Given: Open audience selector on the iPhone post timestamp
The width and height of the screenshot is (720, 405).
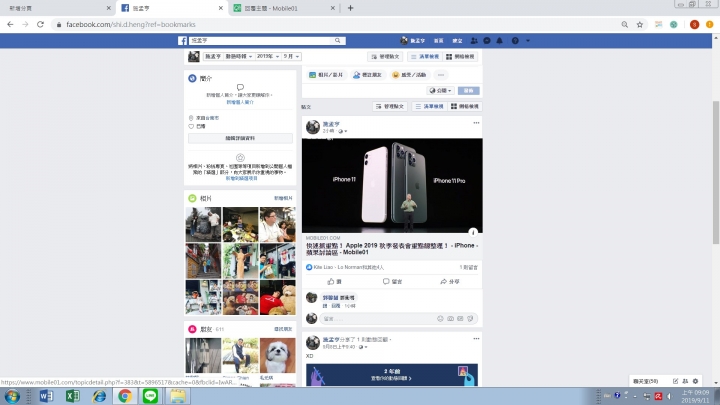Looking at the screenshot, I should (x=343, y=131).
